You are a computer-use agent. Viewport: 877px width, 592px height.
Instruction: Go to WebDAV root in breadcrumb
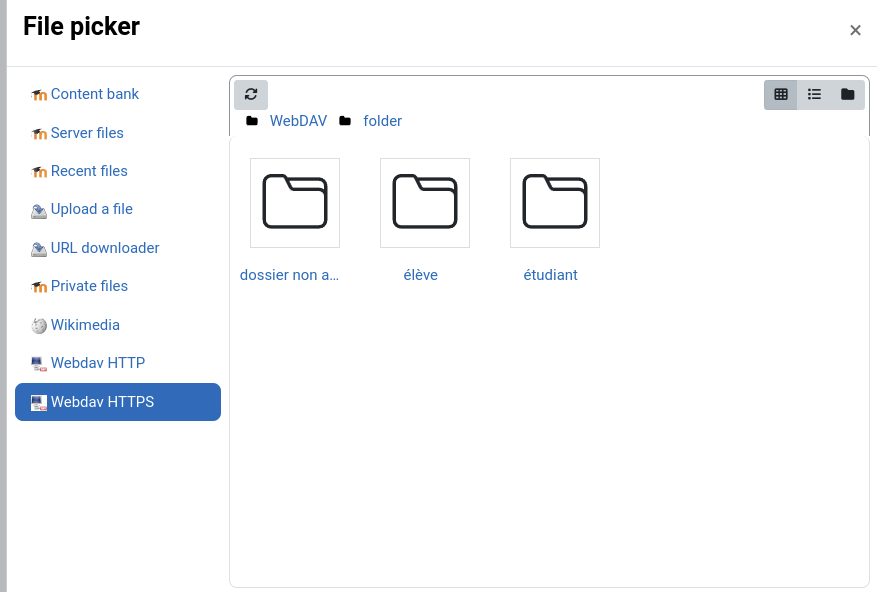coord(298,121)
